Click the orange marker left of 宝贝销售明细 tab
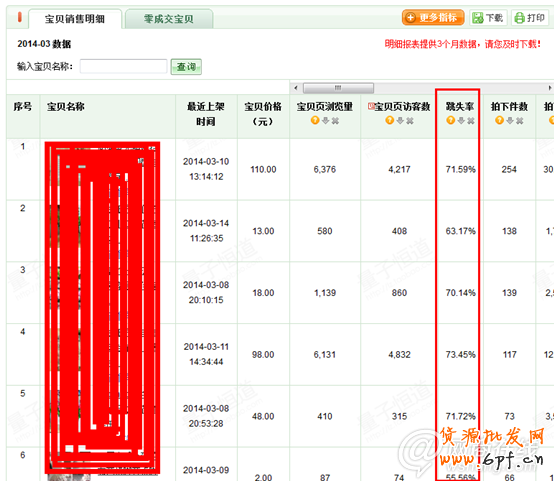 tap(20, 17)
